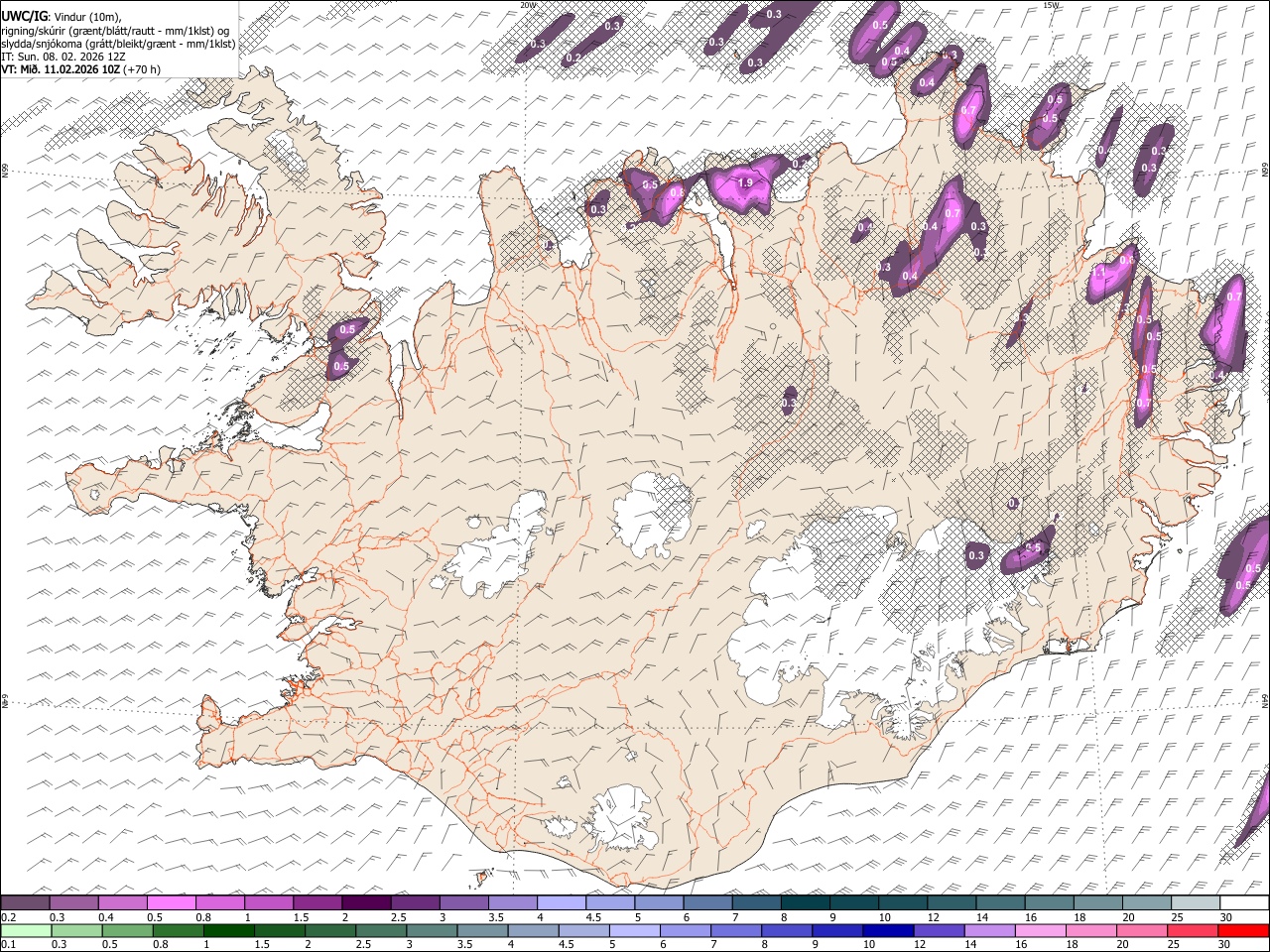The height and width of the screenshot is (952, 1270).
Task: Click the 15W longitude label
Action: [x=1051, y=5]
